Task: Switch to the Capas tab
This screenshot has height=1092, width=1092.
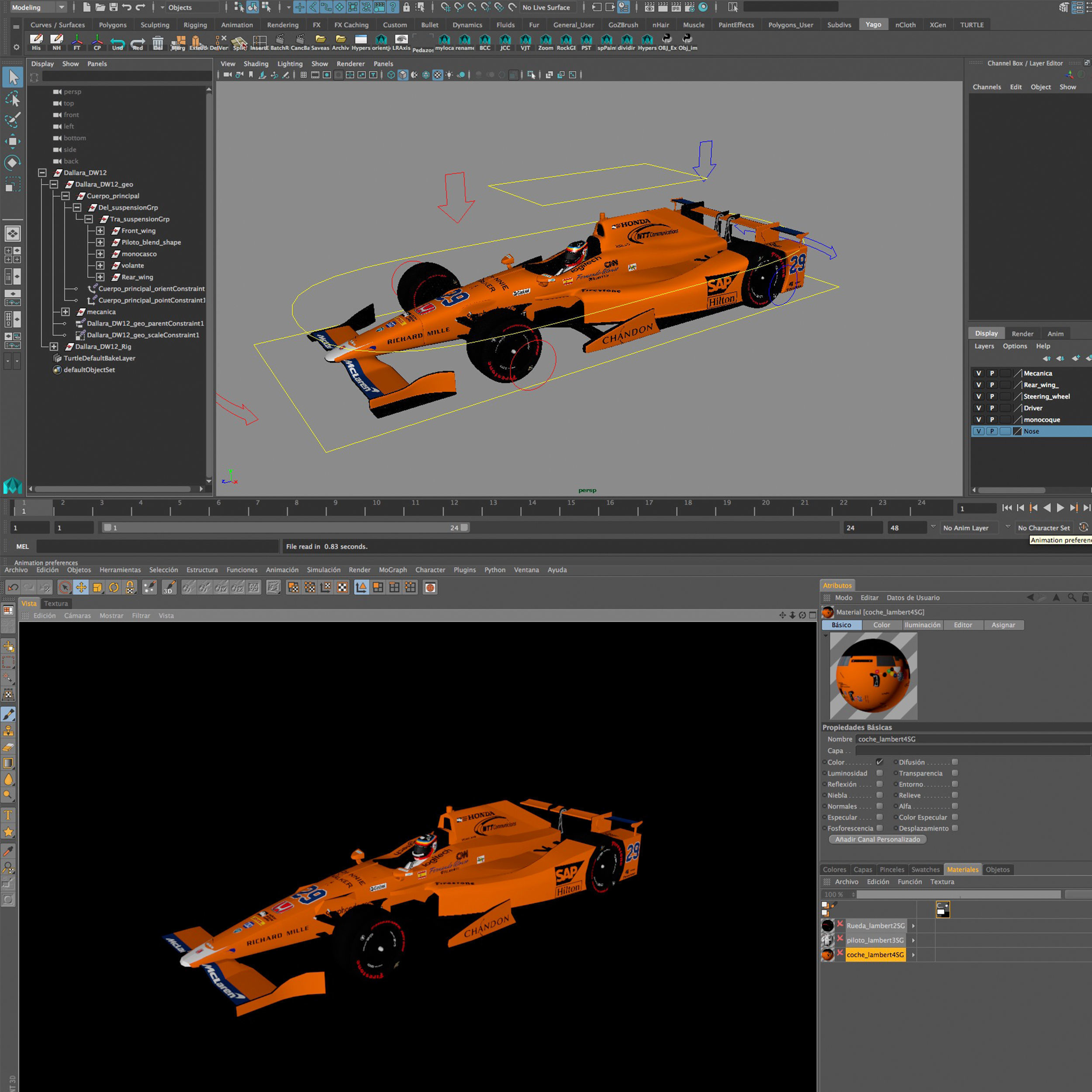Action: tap(863, 869)
